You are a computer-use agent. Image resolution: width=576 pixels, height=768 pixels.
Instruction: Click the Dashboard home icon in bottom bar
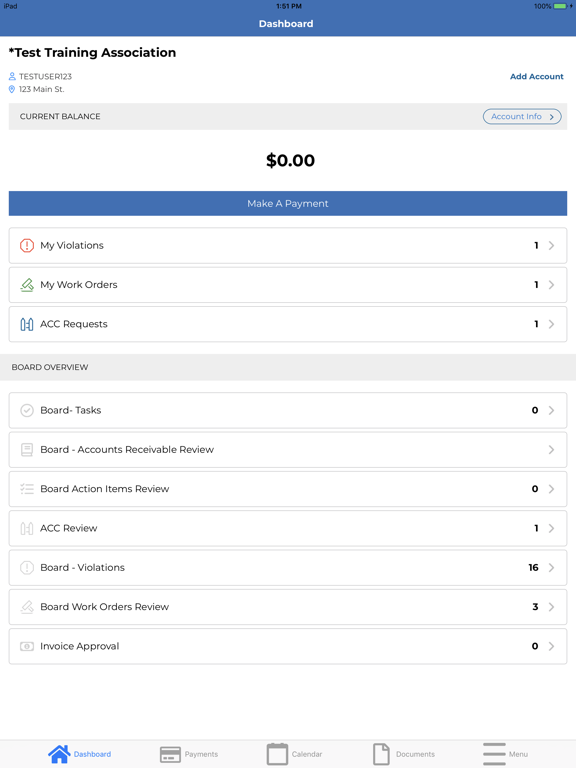pos(59,754)
